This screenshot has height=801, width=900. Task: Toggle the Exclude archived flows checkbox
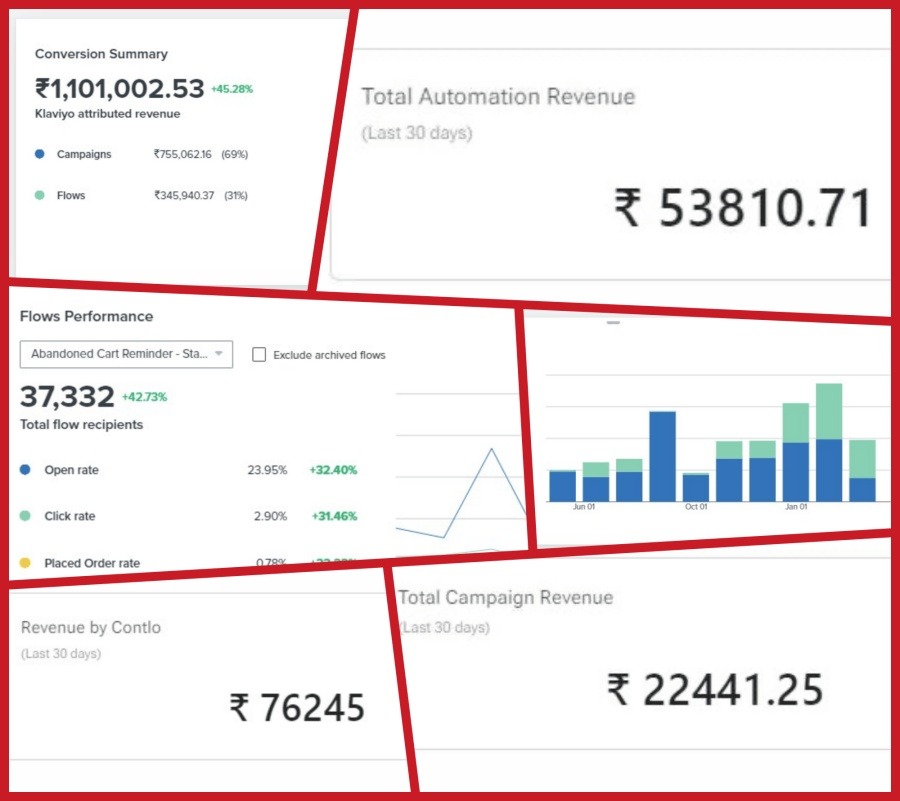pyautogui.click(x=259, y=355)
